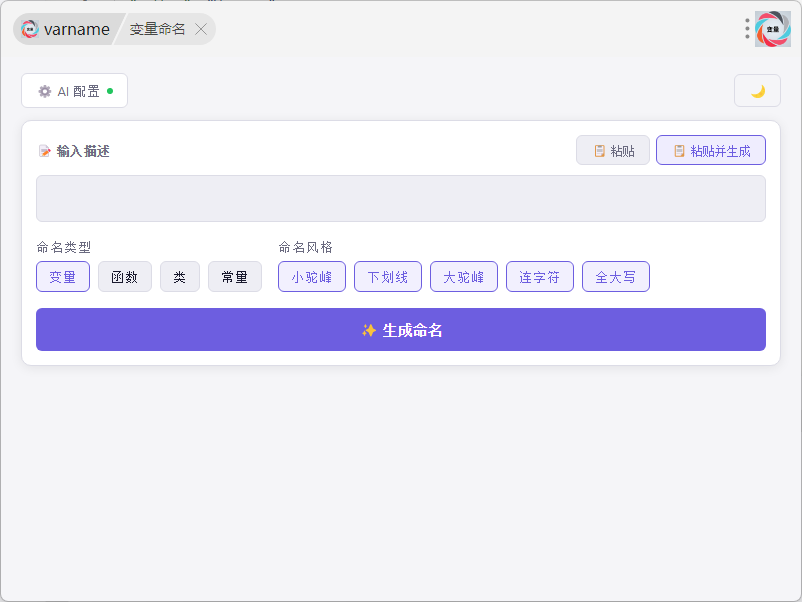This screenshot has width=802, height=602.
Task: Toggle 全大写 naming style
Action: point(616,277)
